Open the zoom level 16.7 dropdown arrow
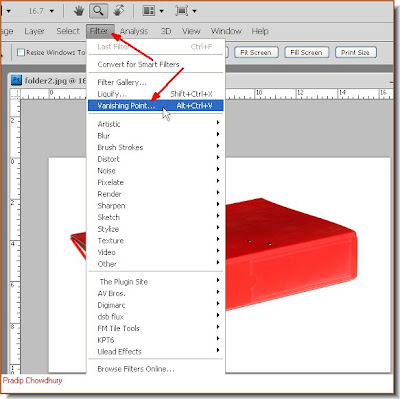The image size is (400, 399). (x=52, y=11)
